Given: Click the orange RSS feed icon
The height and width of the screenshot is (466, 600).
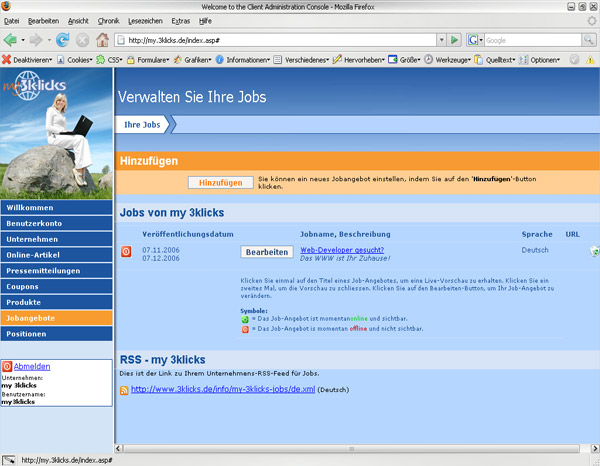Looking at the screenshot, I should 124,390.
